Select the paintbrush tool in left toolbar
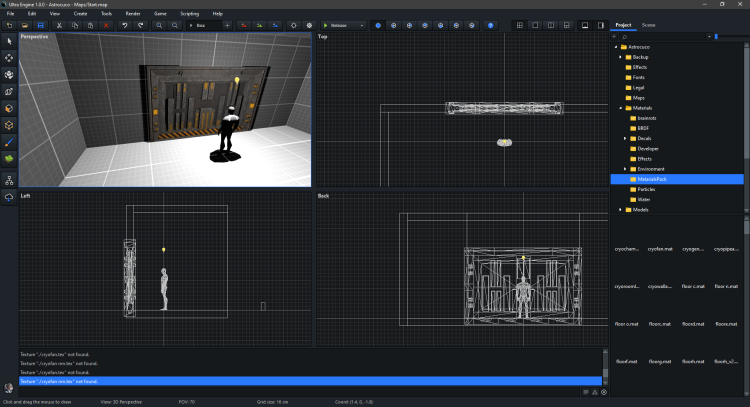This screenshot has height=407, width=750. (9, 141)
